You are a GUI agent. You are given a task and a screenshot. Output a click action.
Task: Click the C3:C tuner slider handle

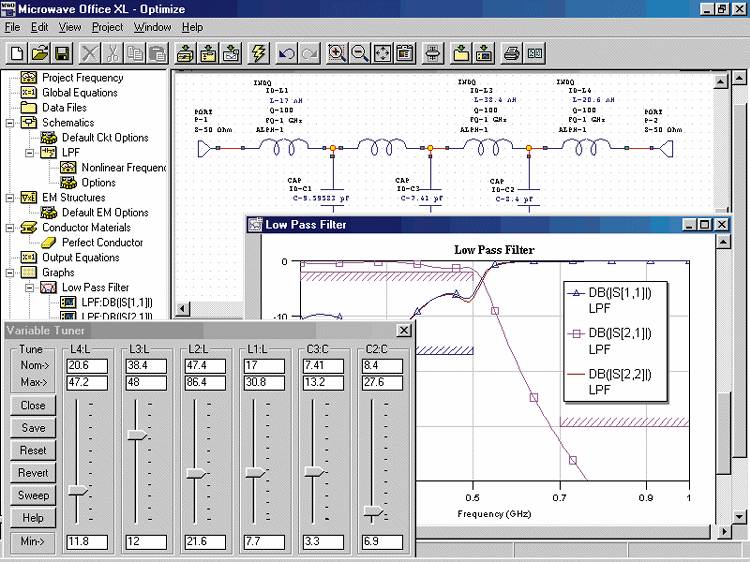pos(314,472)
